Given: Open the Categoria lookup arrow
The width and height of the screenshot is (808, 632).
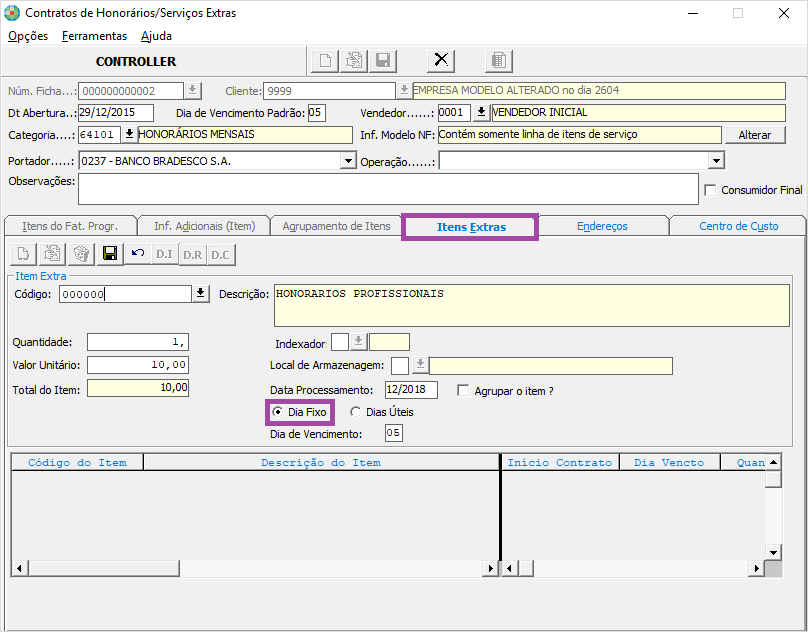Looking at the screenshot, I should (x=129, y=135).
